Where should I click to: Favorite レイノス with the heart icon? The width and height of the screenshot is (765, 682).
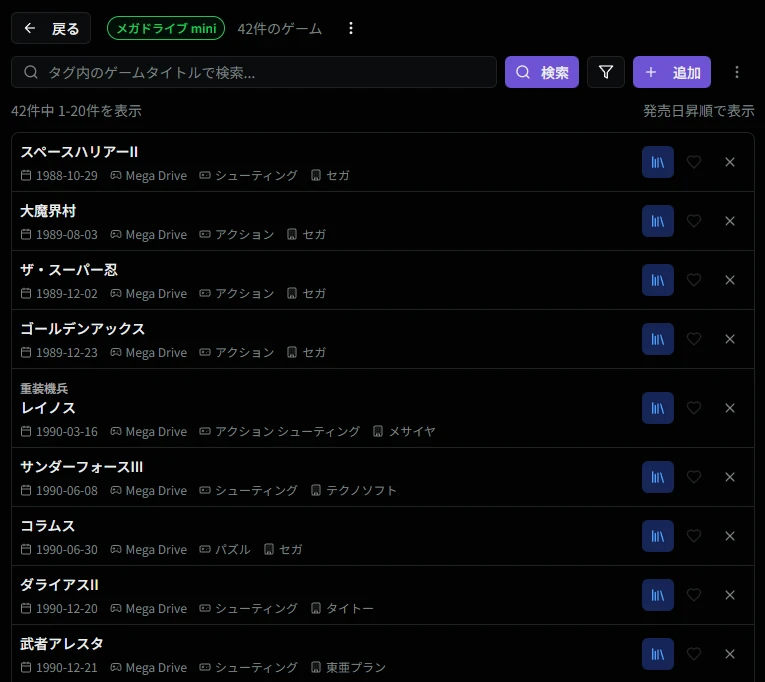point(694,408)
